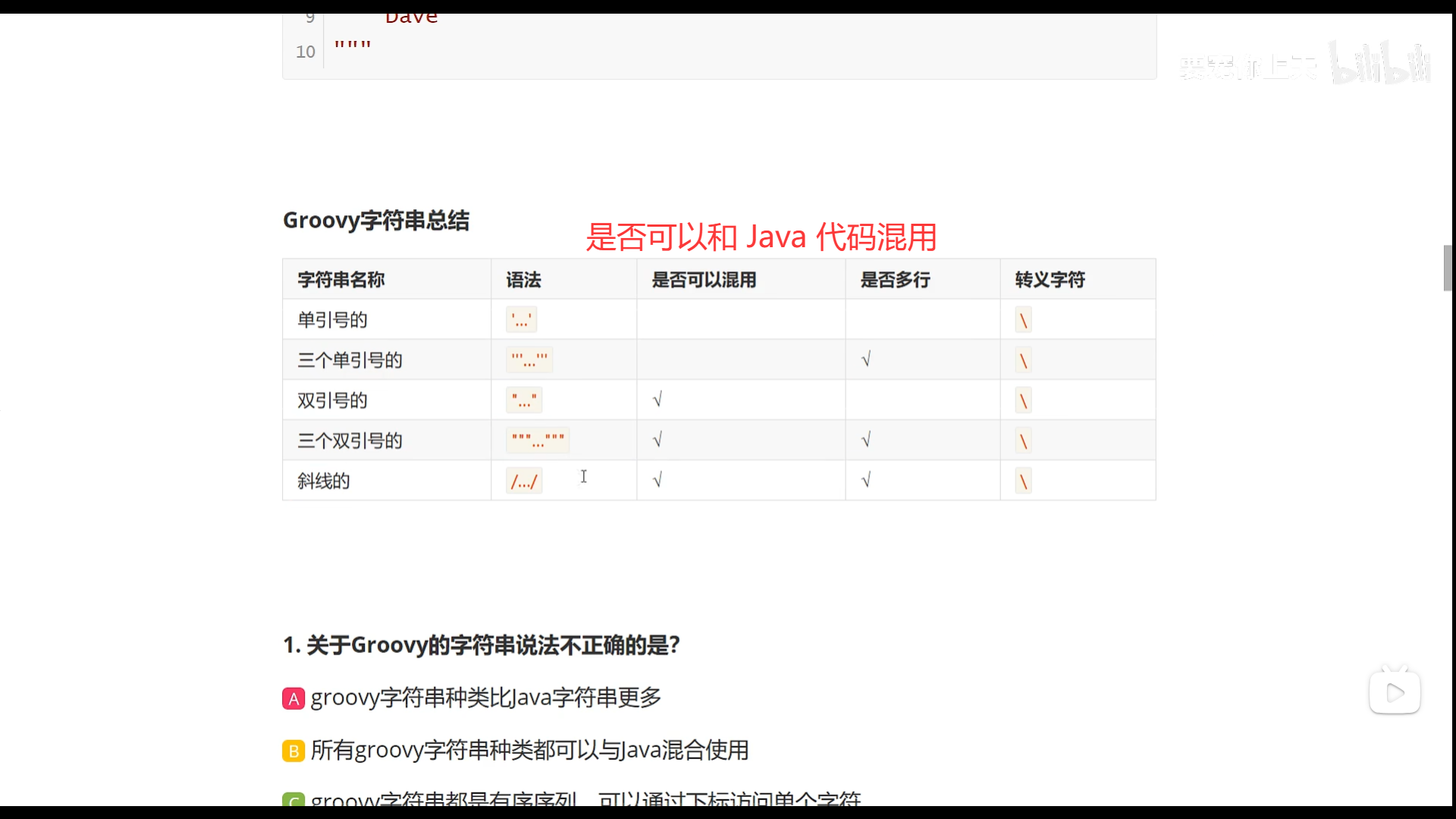The height and width of the screenshot is (819, 1456).
Task: Click the single-quote syntax code chip
Action: point(521,320)
